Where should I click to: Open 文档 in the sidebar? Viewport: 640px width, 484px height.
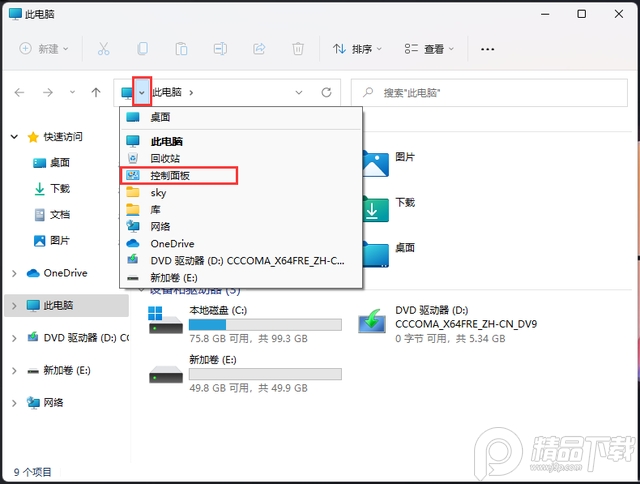[52, 215]
